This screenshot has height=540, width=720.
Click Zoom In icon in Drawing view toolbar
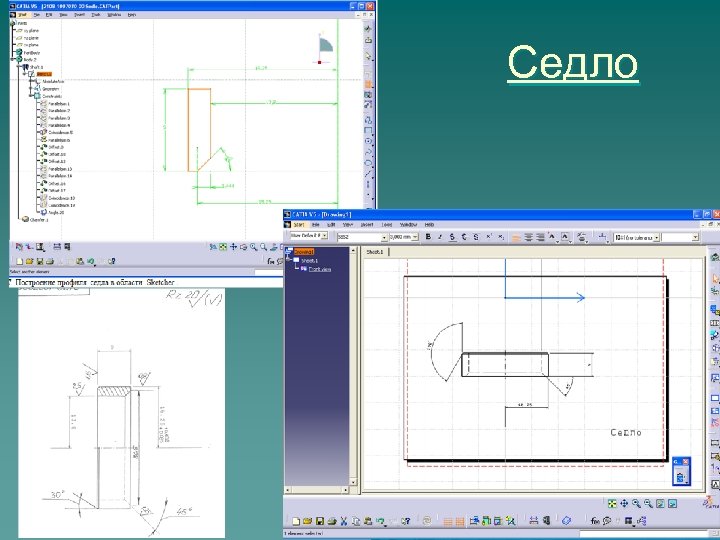[x=636, y=504]
